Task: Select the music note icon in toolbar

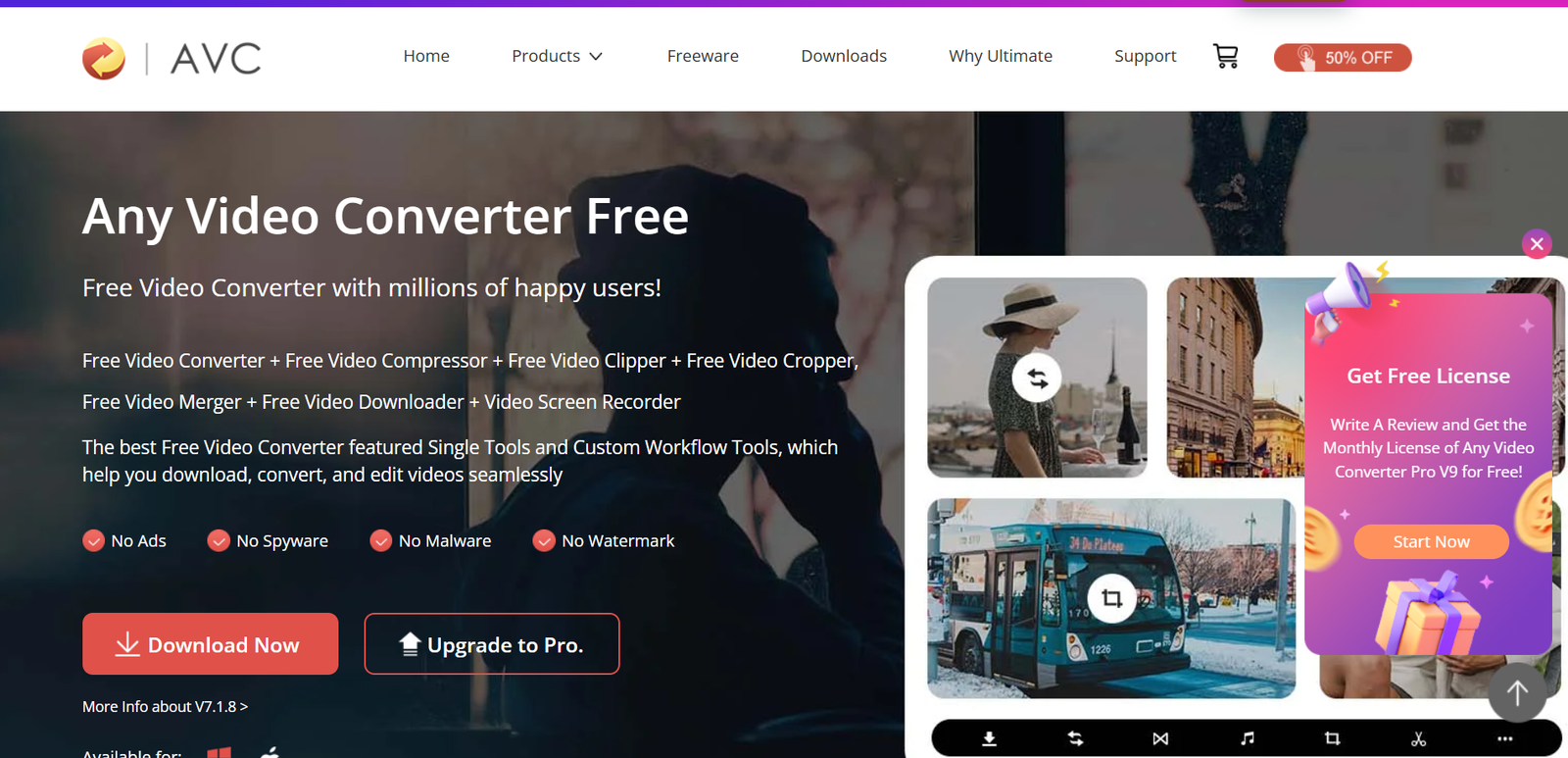Action: coord(1247,738)
